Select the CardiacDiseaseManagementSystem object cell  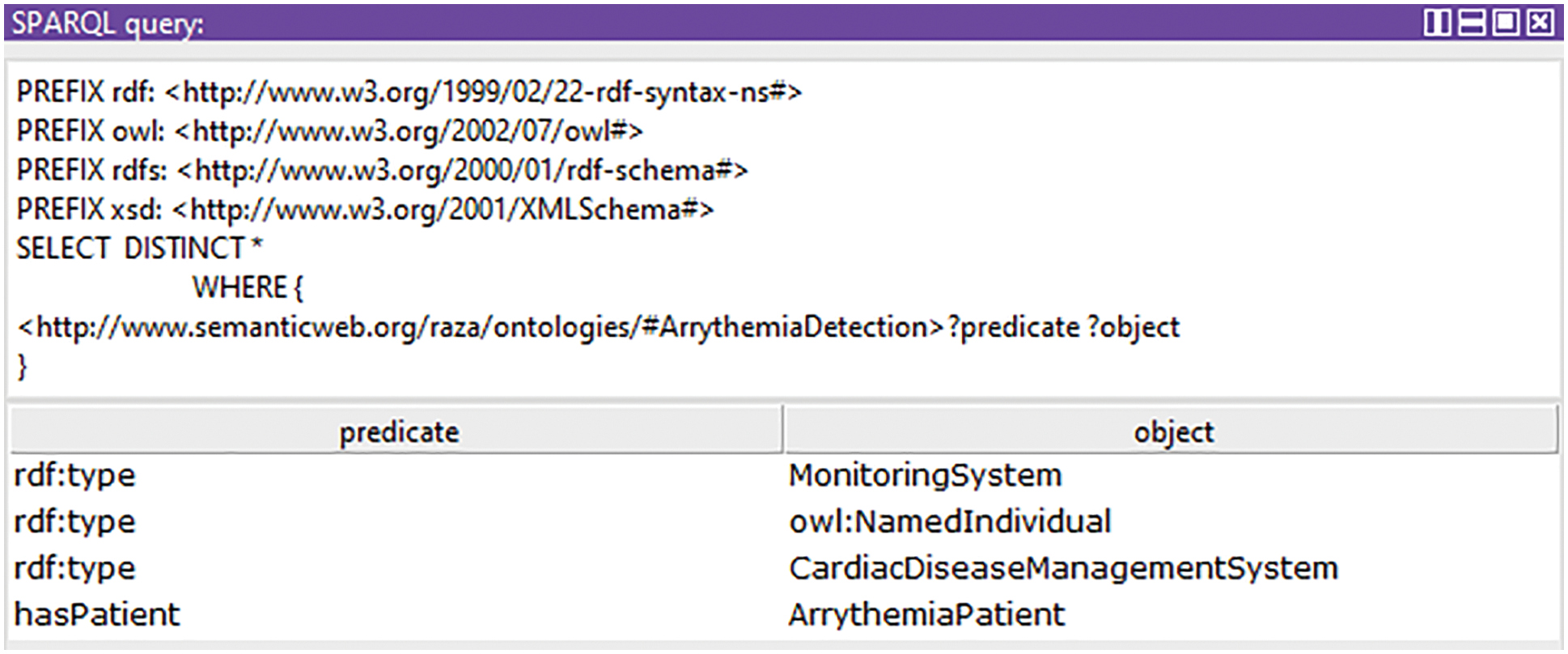click(x=1062, y=568)
